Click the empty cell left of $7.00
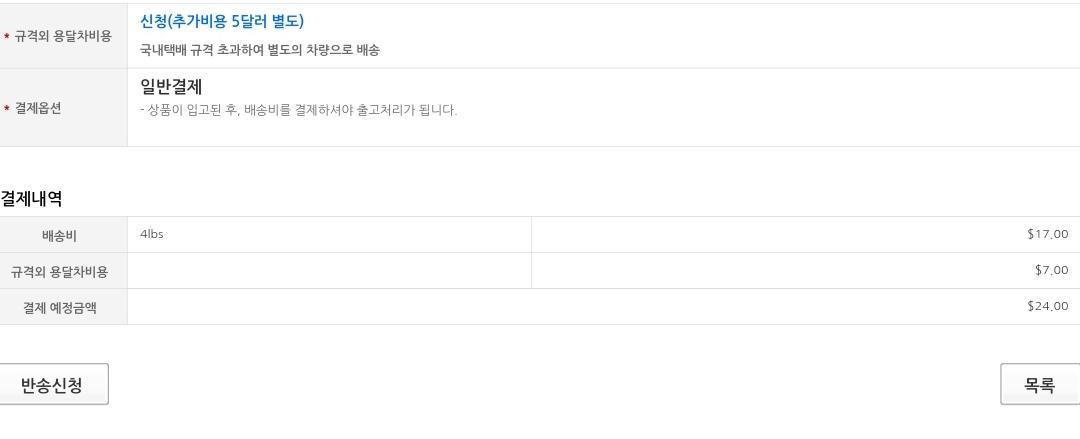The width and height of the screenshot is (1080, 439). [329, 271]
